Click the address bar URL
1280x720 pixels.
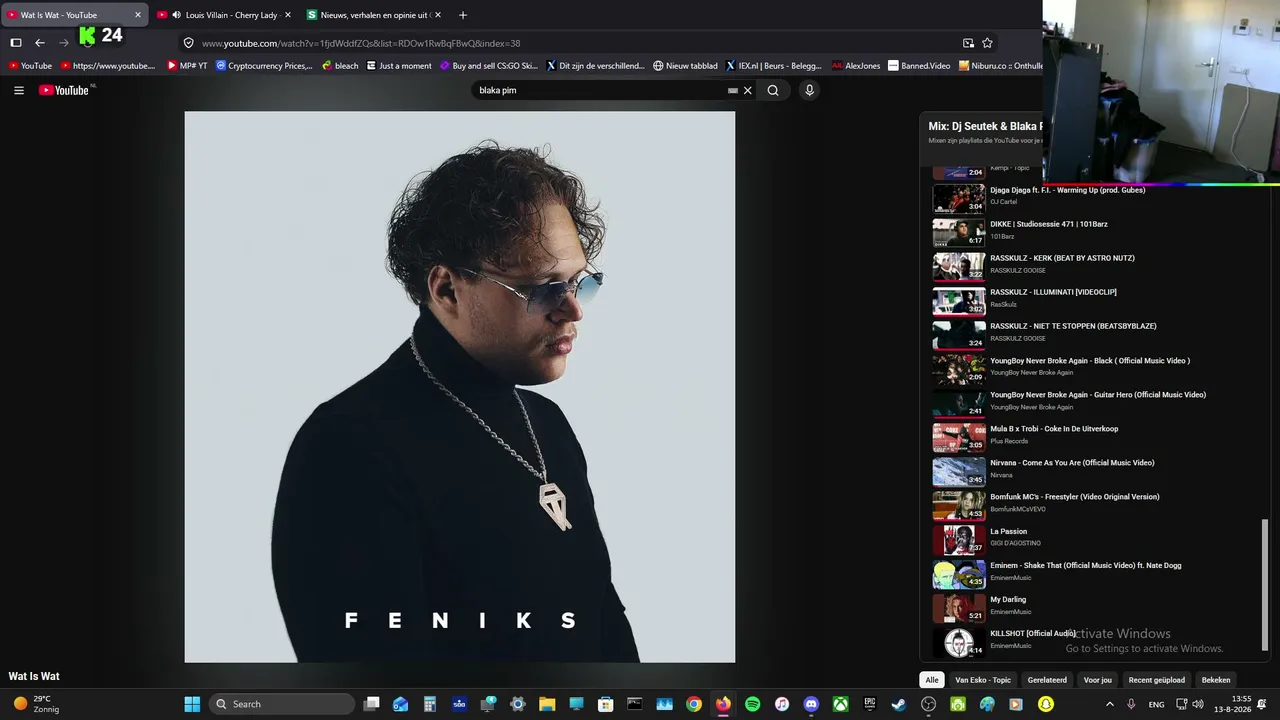click(361, 43)
